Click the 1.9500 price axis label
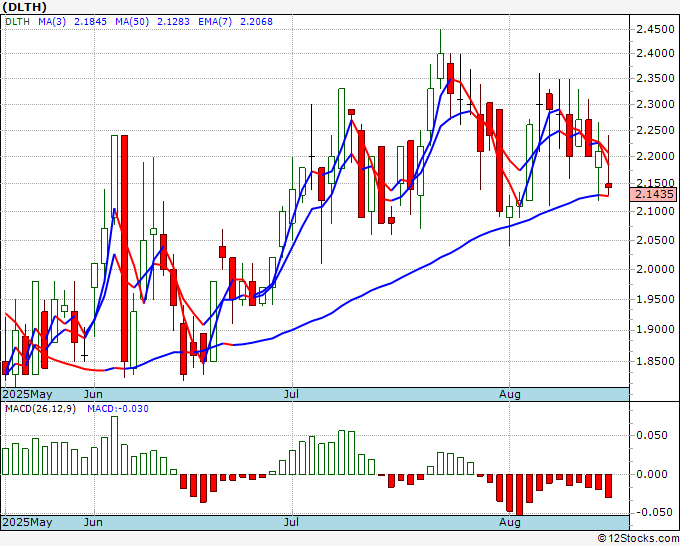The image size is (680, 546). coord(655,299)
